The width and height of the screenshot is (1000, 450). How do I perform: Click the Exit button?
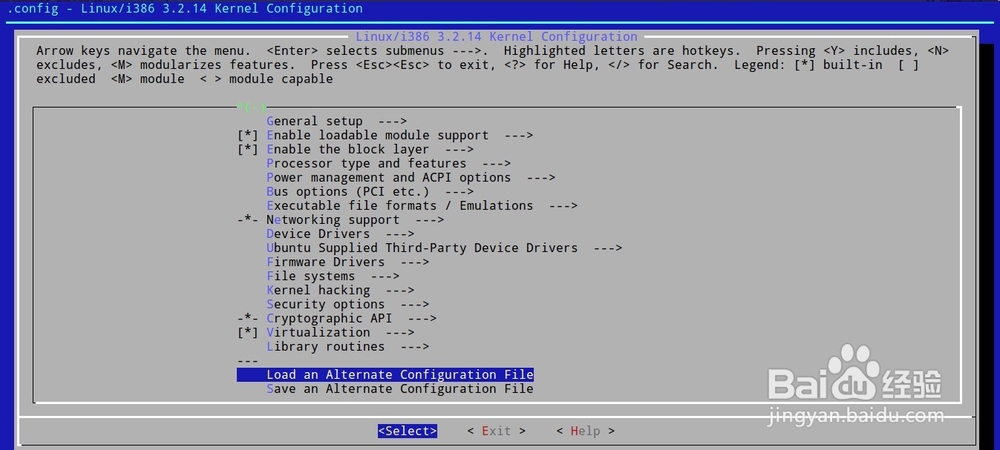496,431
